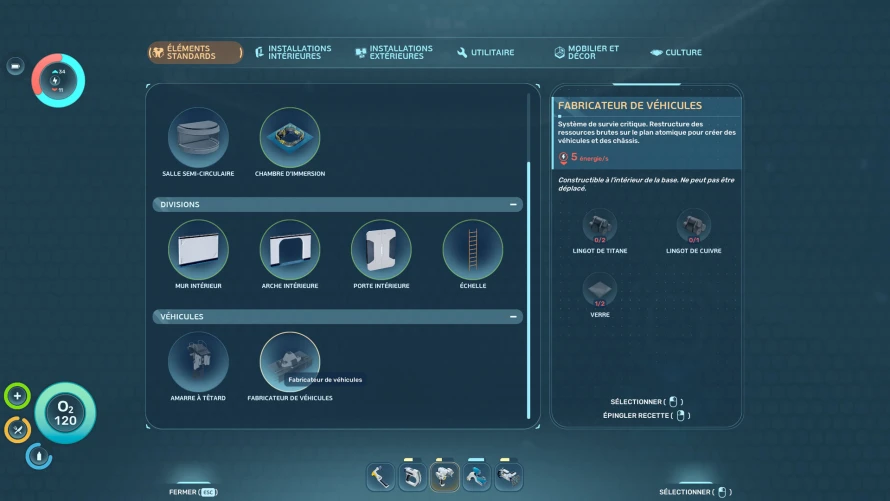Choose the Arche intérieure piece
This screenshot has width=890, height=501.
[x=289, y=250]
